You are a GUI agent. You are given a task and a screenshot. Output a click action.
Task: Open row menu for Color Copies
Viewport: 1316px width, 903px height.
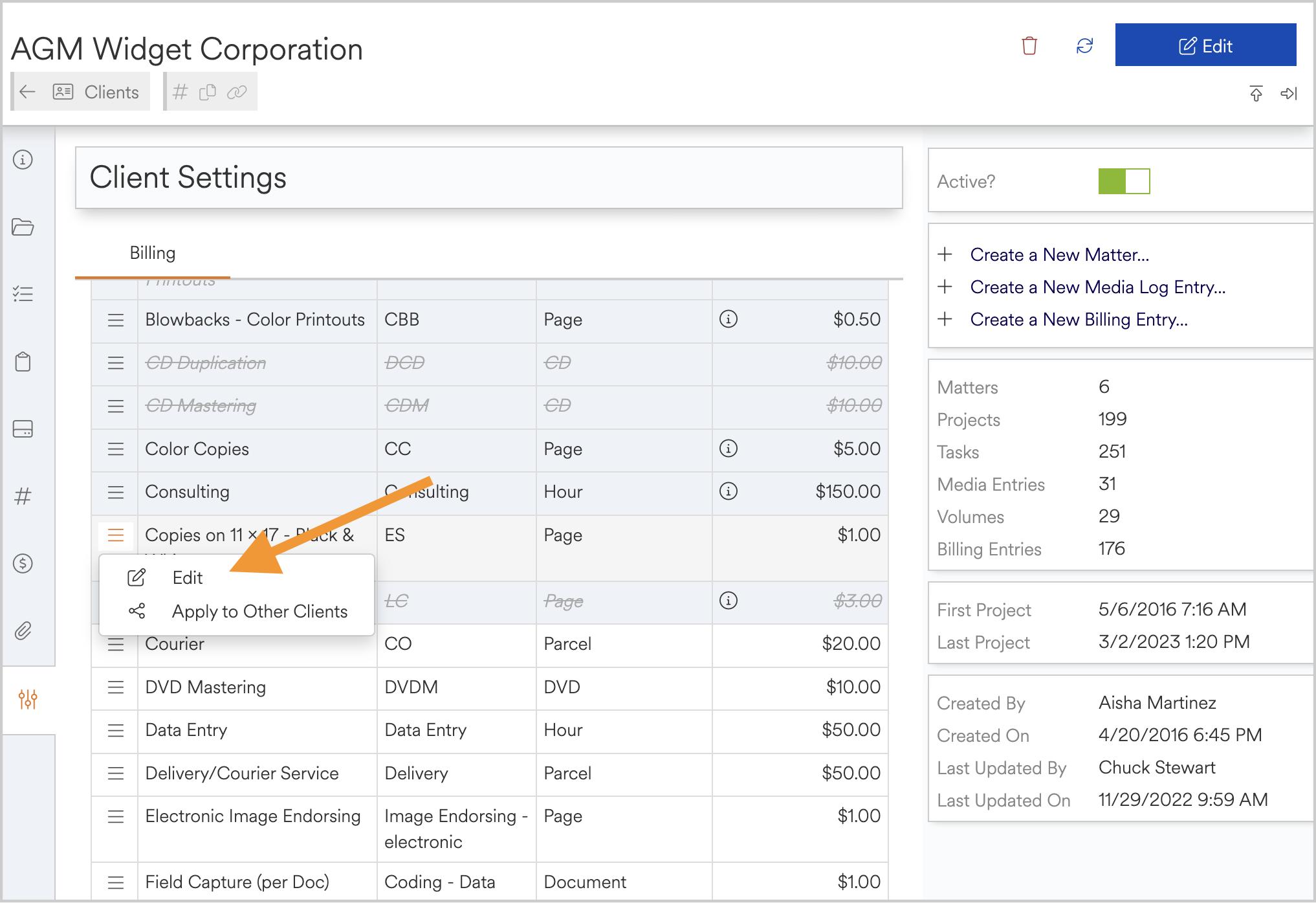point(116,449)
